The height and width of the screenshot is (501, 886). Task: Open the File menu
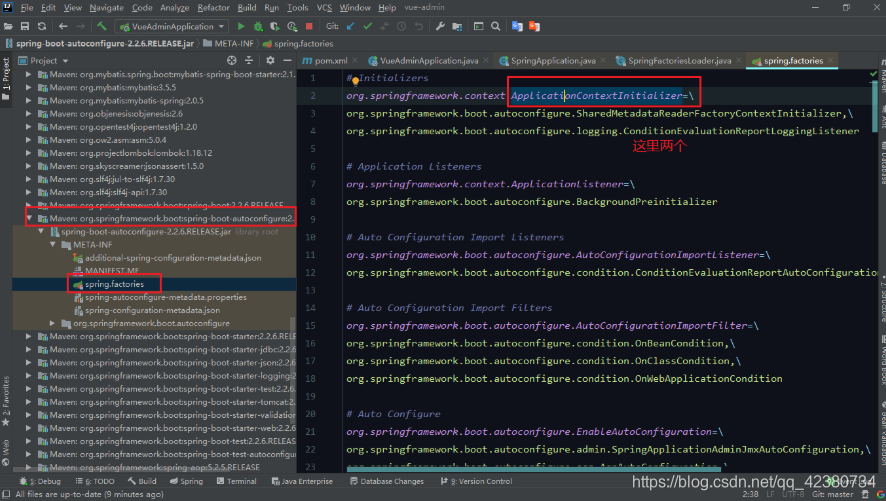coord(27,7)
